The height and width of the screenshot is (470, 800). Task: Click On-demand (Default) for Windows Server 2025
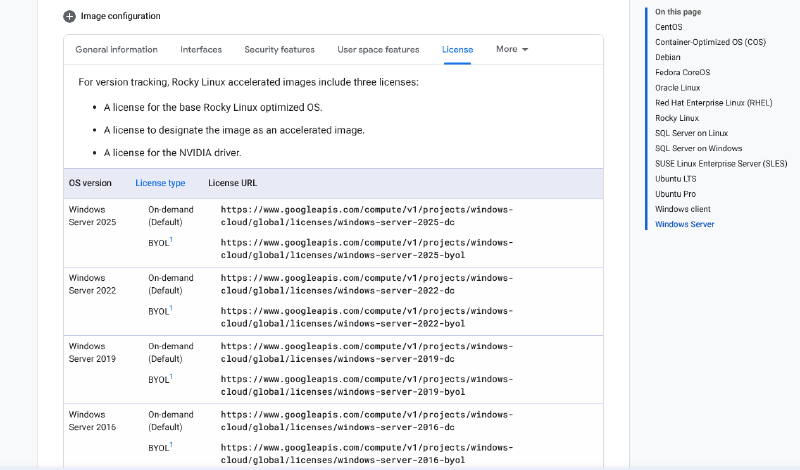click(x=171, y=216)
